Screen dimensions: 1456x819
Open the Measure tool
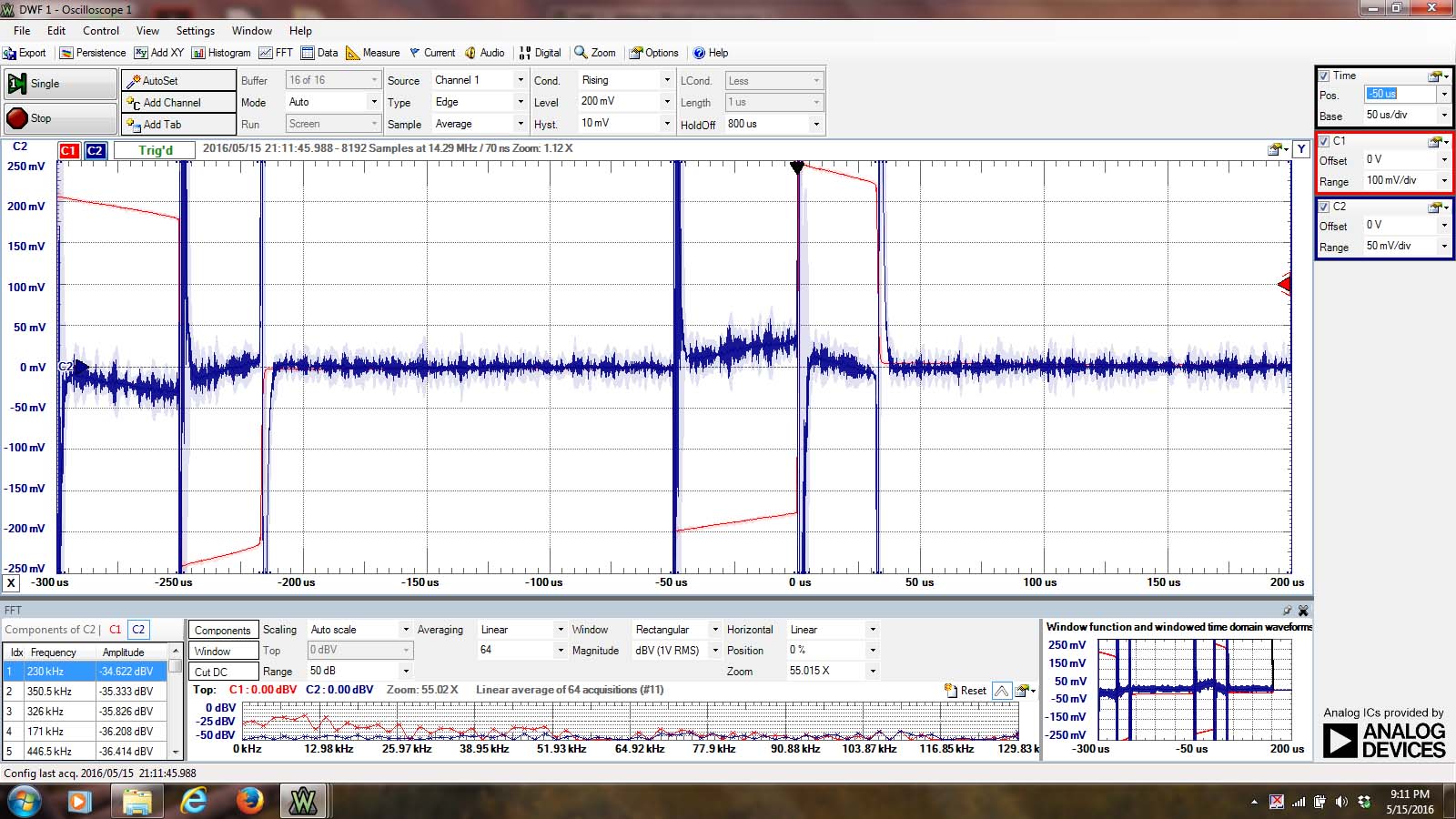[x=373, y=53]
